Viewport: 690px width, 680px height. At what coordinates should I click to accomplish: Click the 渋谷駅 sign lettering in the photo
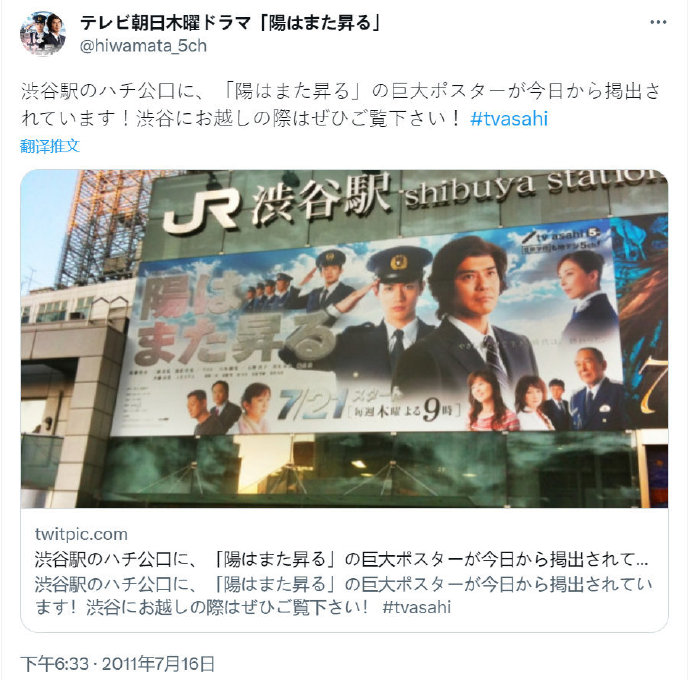click(321, 198)
